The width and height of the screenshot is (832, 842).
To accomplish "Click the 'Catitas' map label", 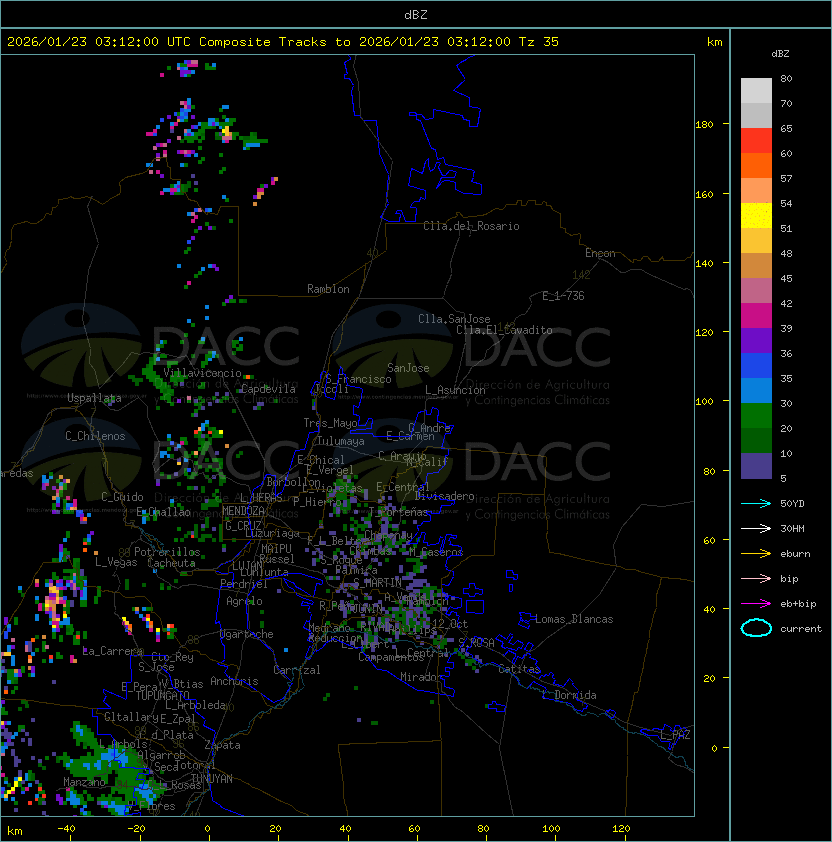I will (x=519, y=669).
